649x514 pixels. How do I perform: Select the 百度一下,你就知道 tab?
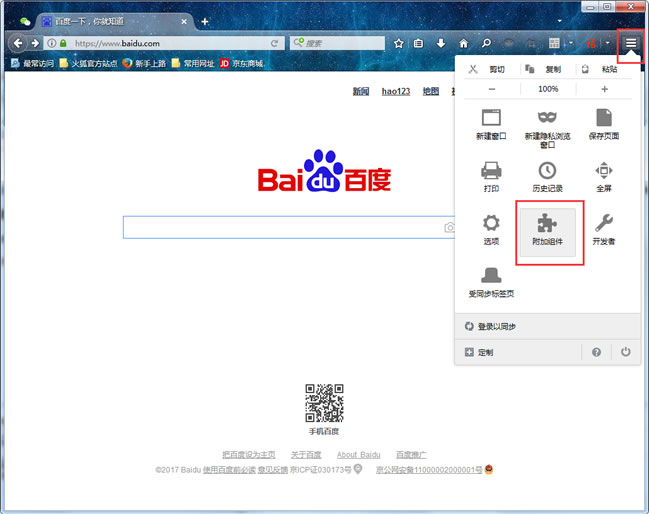click(x=114, y=22)
